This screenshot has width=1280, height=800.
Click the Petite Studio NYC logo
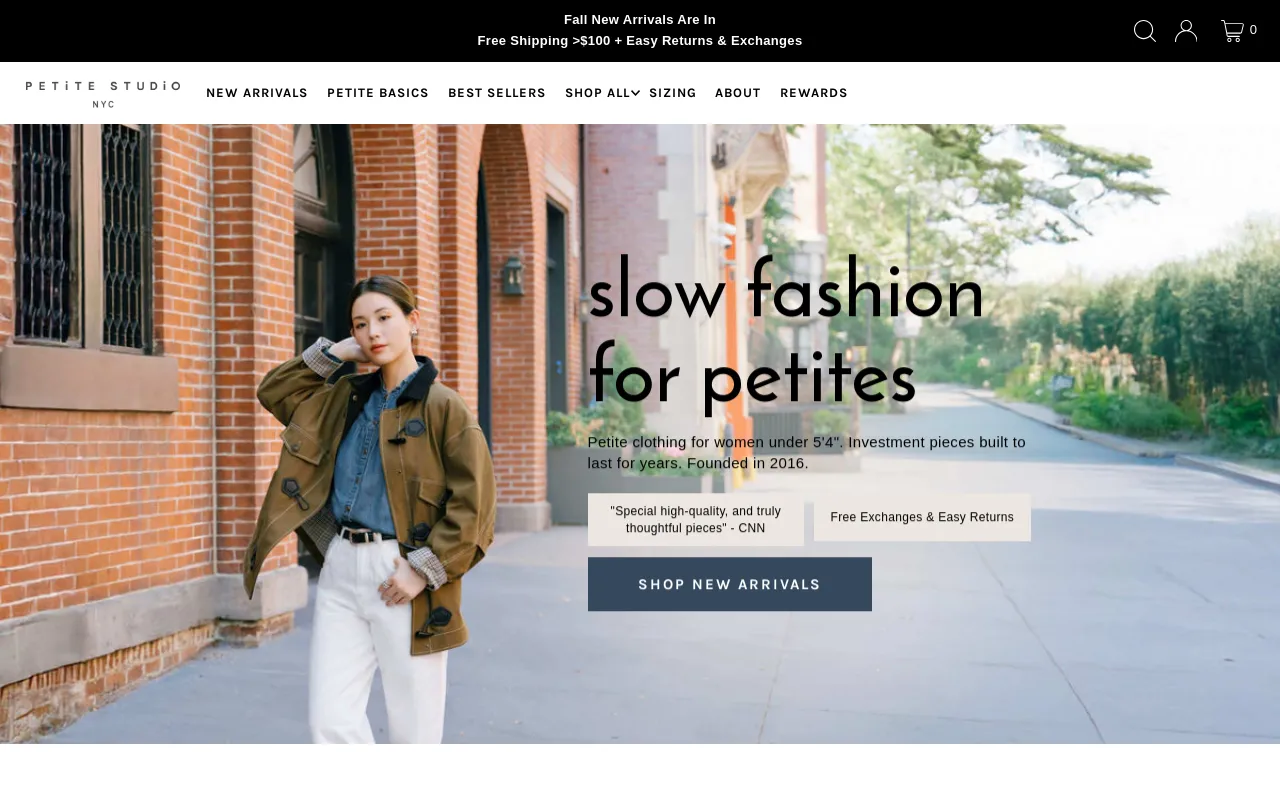[x=103, y=94]
